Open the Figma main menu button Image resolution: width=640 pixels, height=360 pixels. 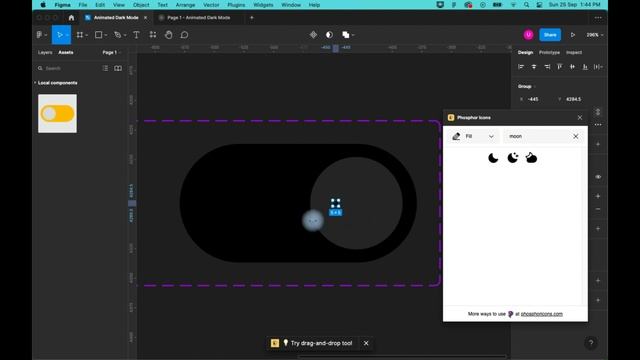[40, 35]
